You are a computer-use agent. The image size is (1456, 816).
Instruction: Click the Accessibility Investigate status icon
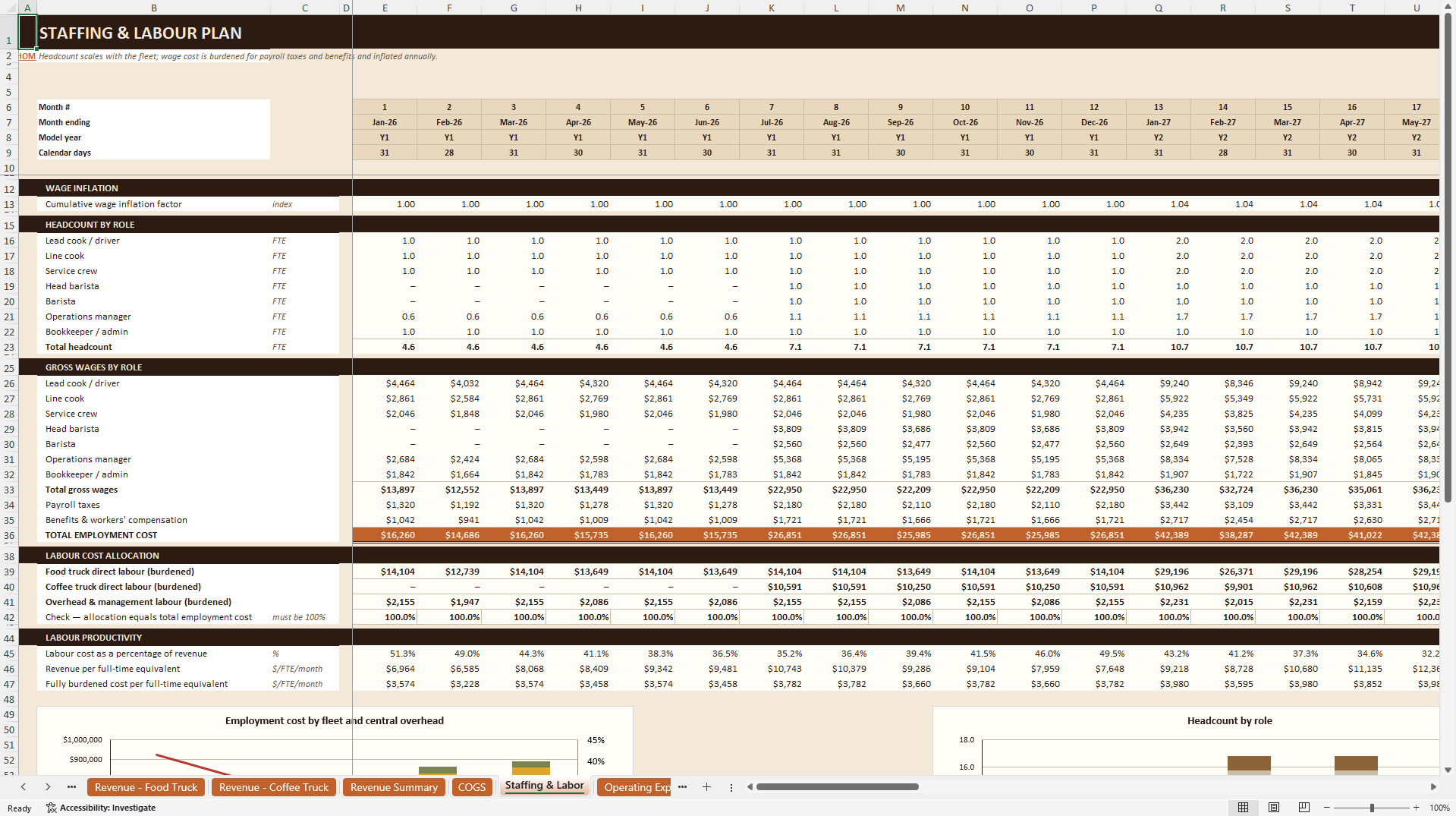[51, 808]
